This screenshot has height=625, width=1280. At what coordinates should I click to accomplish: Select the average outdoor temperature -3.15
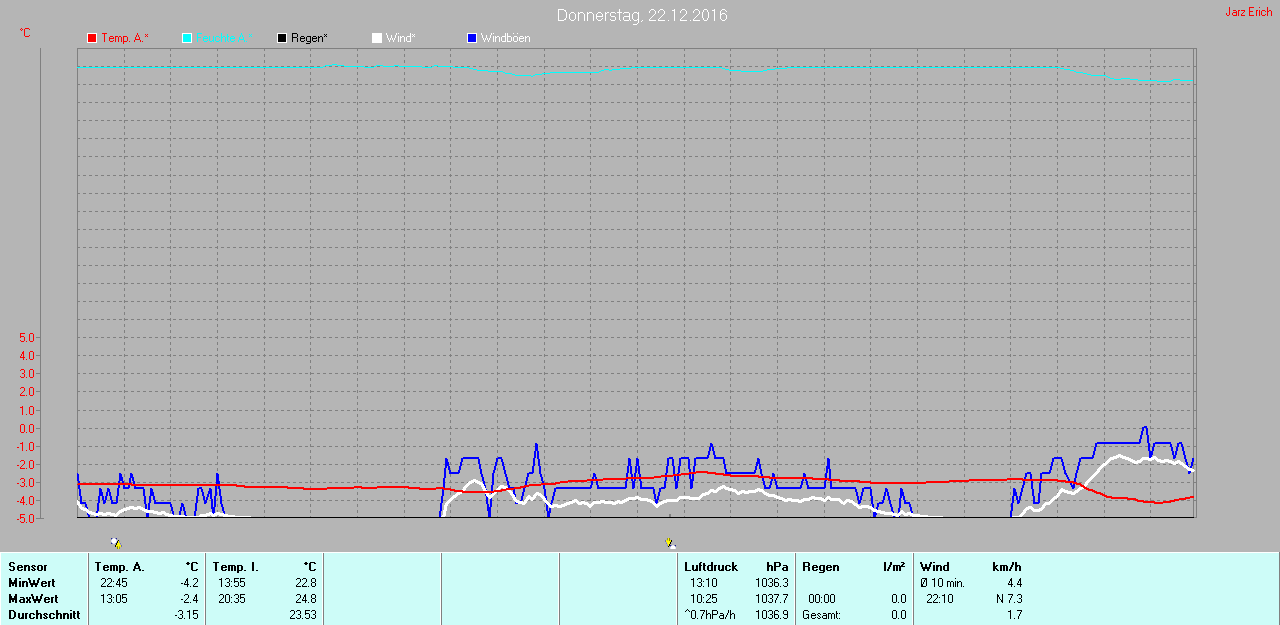click(x=185, y=615)
